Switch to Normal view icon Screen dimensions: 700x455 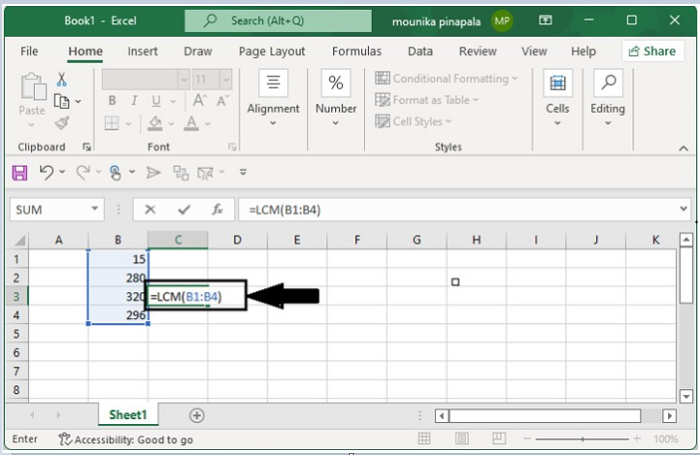(x=424, y=438)
